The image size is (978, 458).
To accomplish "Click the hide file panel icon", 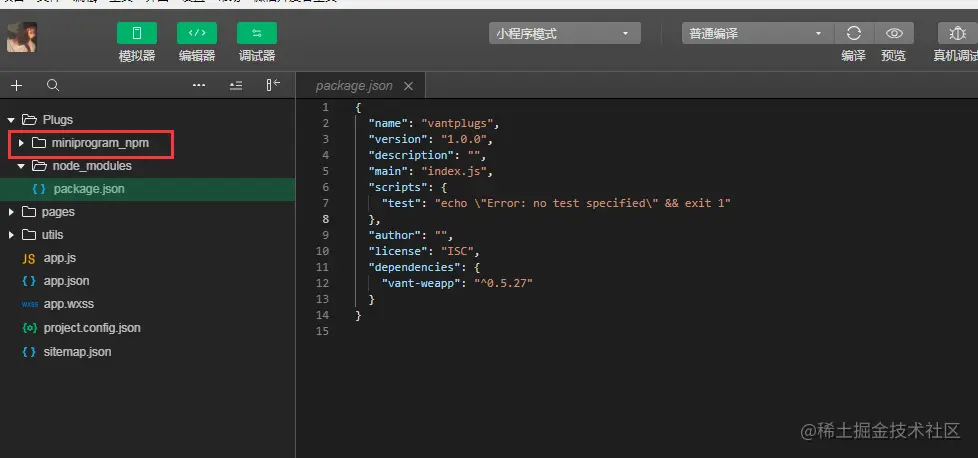I will tap(273, 85).
